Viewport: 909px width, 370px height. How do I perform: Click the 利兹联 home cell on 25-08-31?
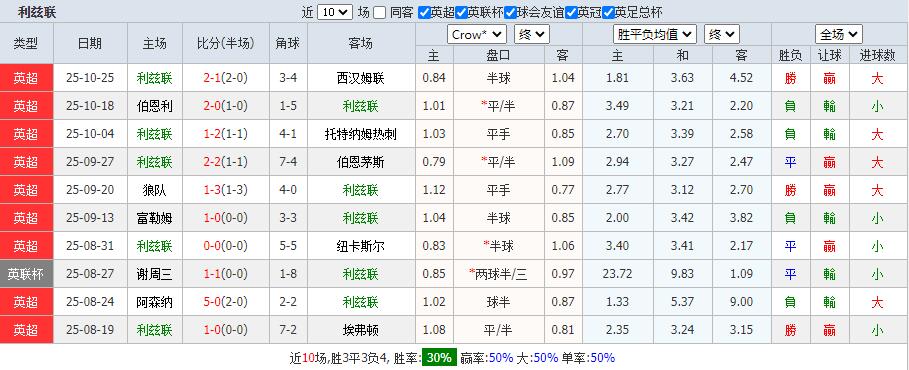point(155,246)
